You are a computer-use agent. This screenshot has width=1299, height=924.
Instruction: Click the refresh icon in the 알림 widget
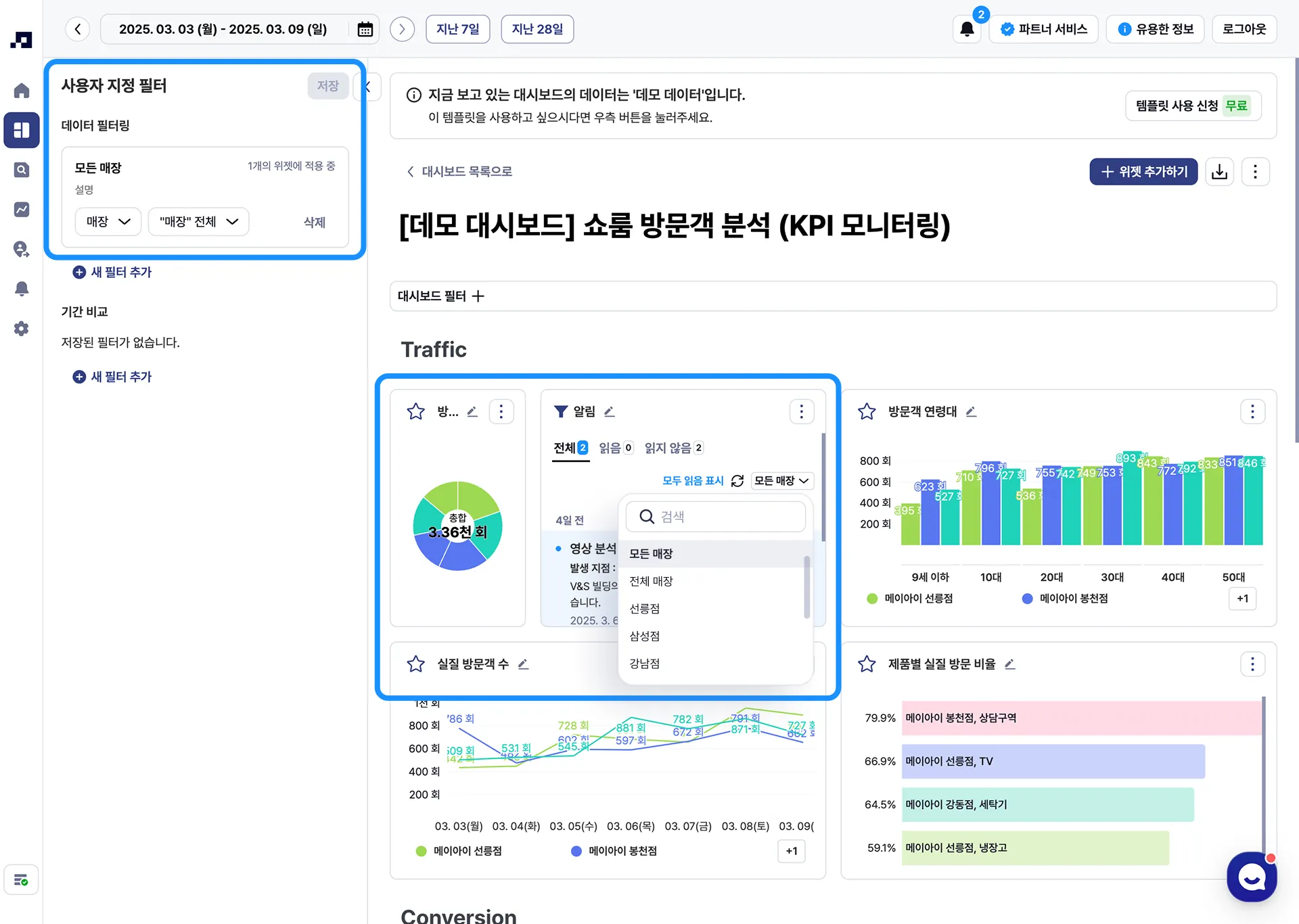[x=737, y=481]
